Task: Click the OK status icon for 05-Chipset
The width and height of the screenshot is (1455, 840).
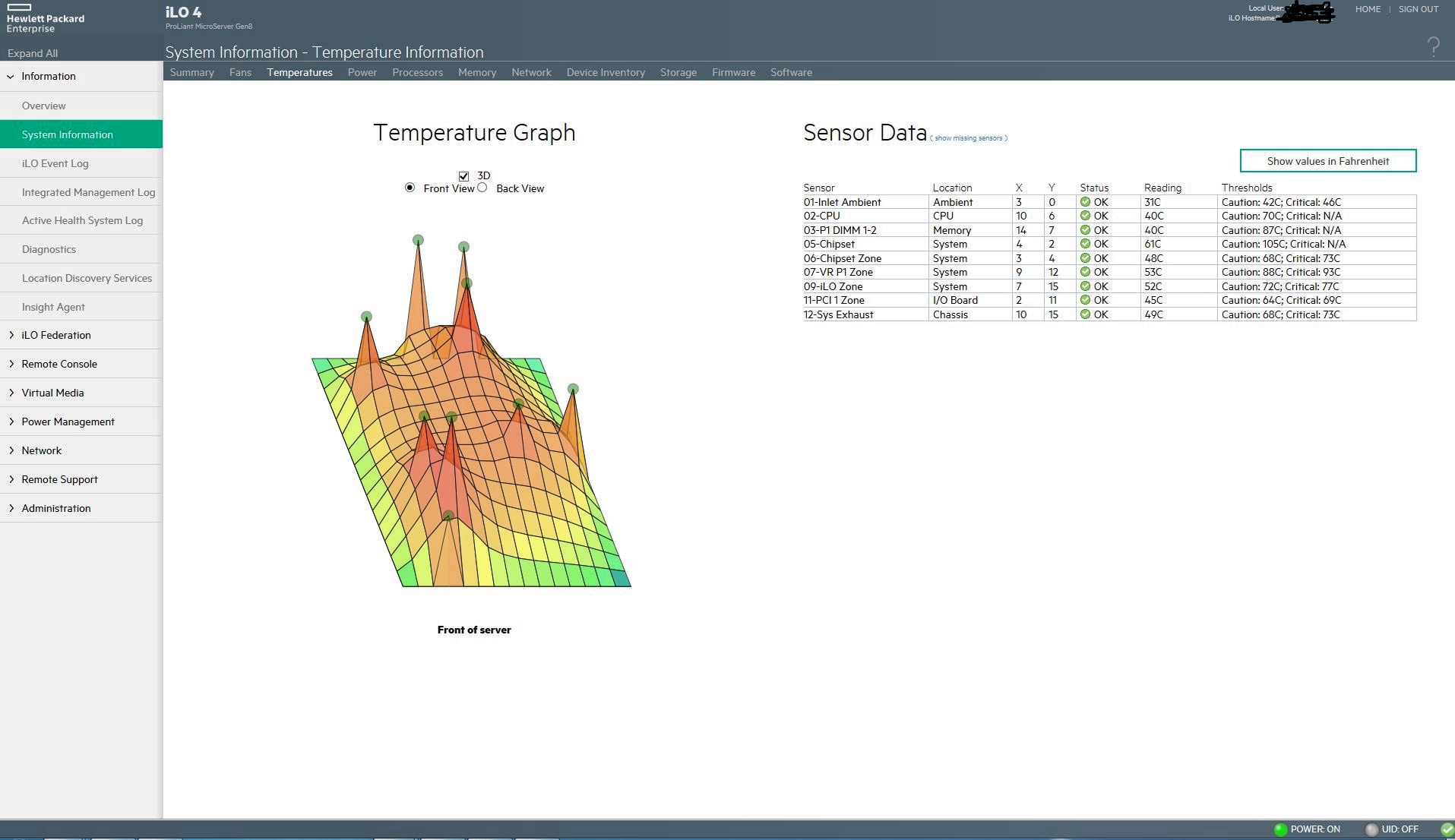Action: coord(1085,244)
